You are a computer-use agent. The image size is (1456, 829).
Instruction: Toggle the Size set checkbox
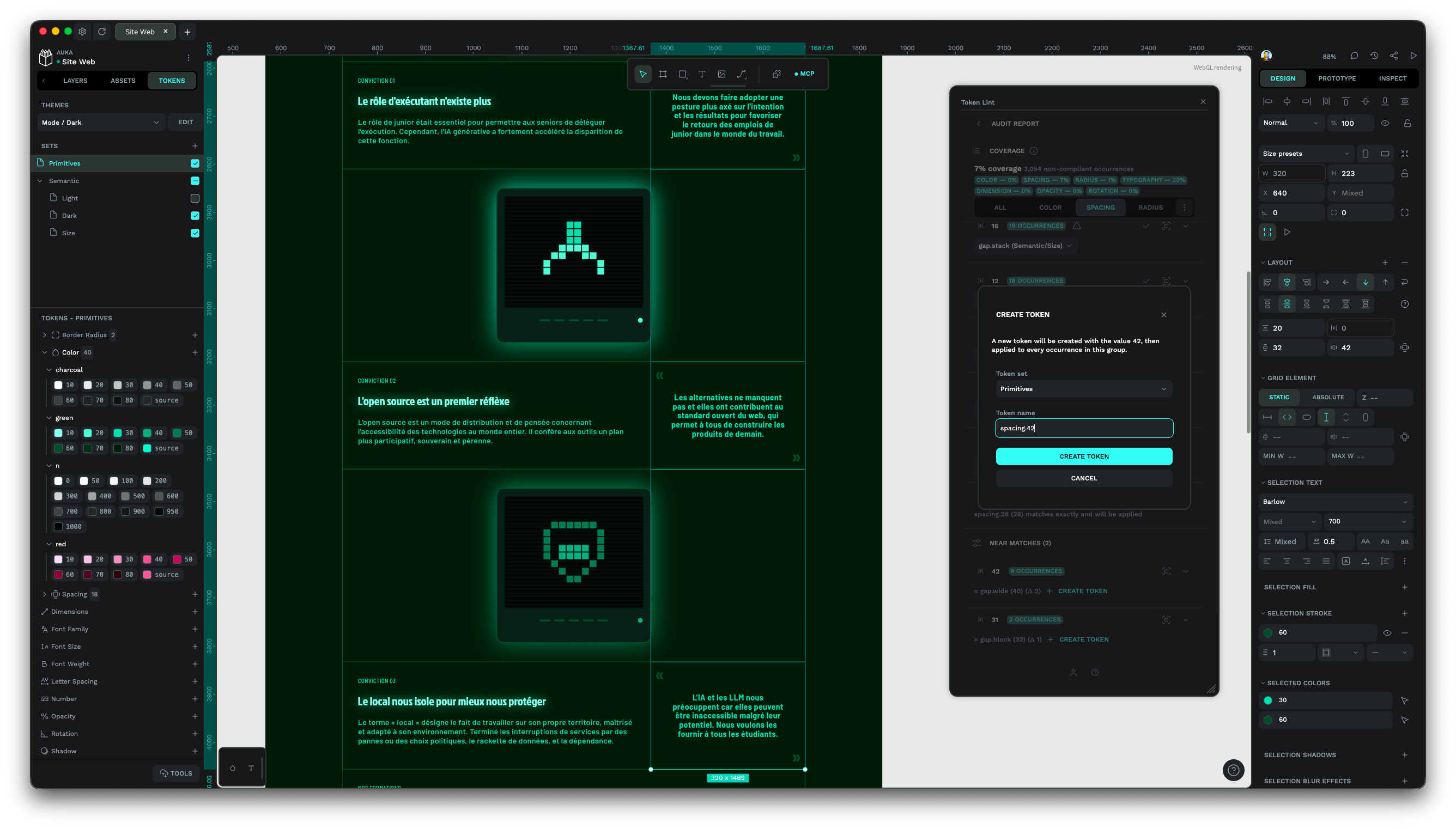[195, 233]
